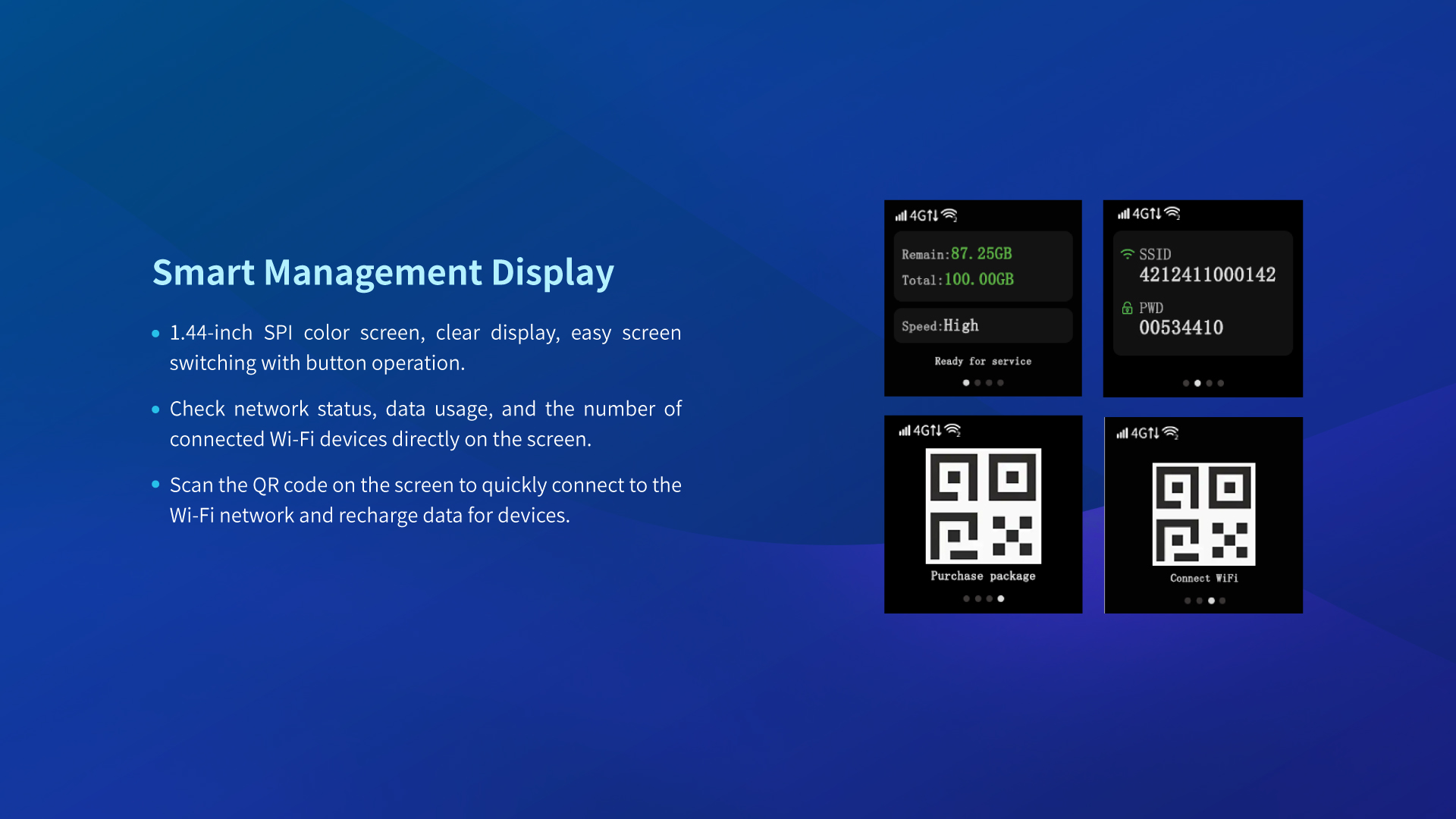Click the 'Remain:87.25GB' value

pyautogui.click(x=957, y=254)
